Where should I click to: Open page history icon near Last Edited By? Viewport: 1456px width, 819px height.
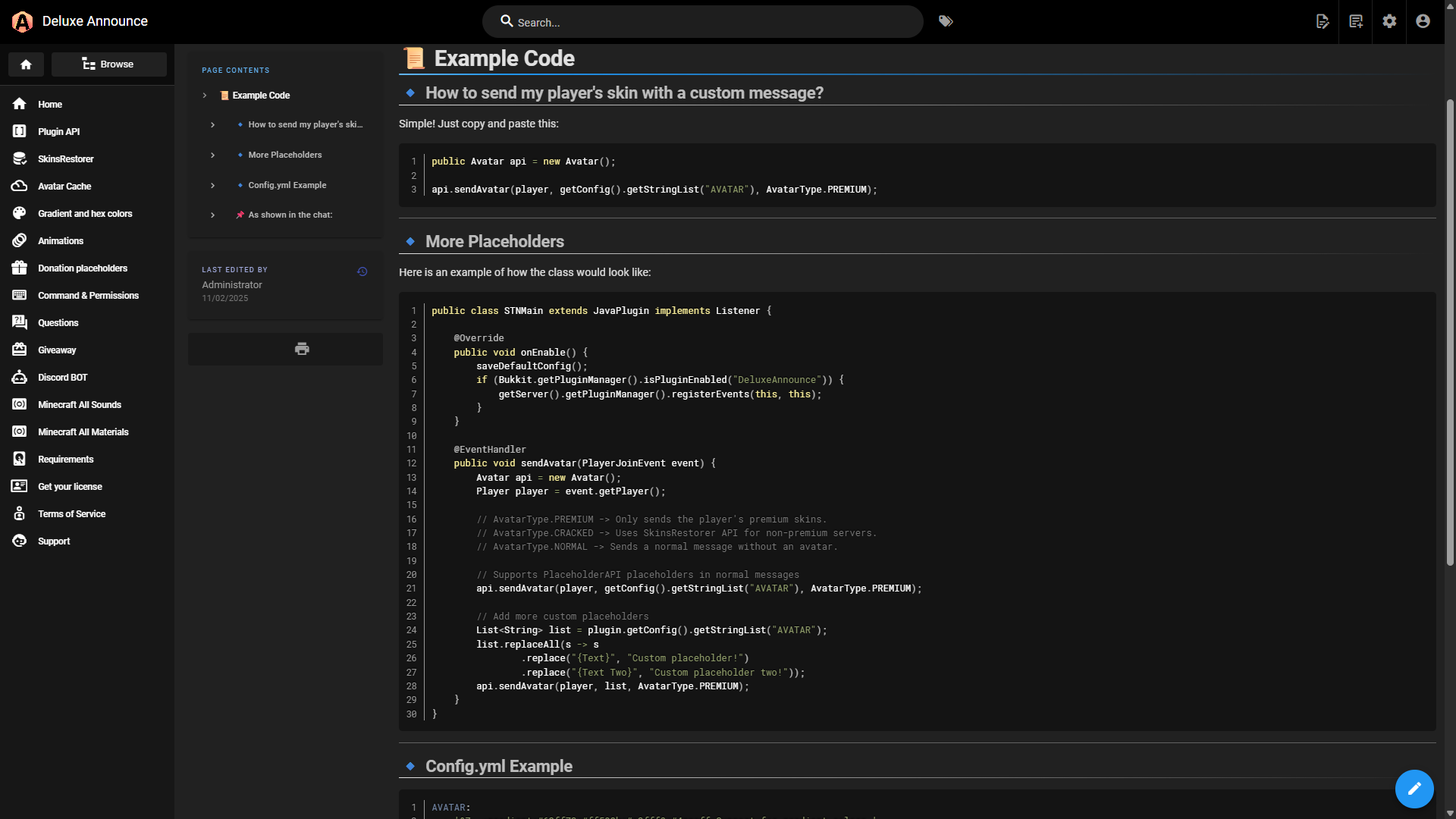pyautogui.click(x=362, y=271)
